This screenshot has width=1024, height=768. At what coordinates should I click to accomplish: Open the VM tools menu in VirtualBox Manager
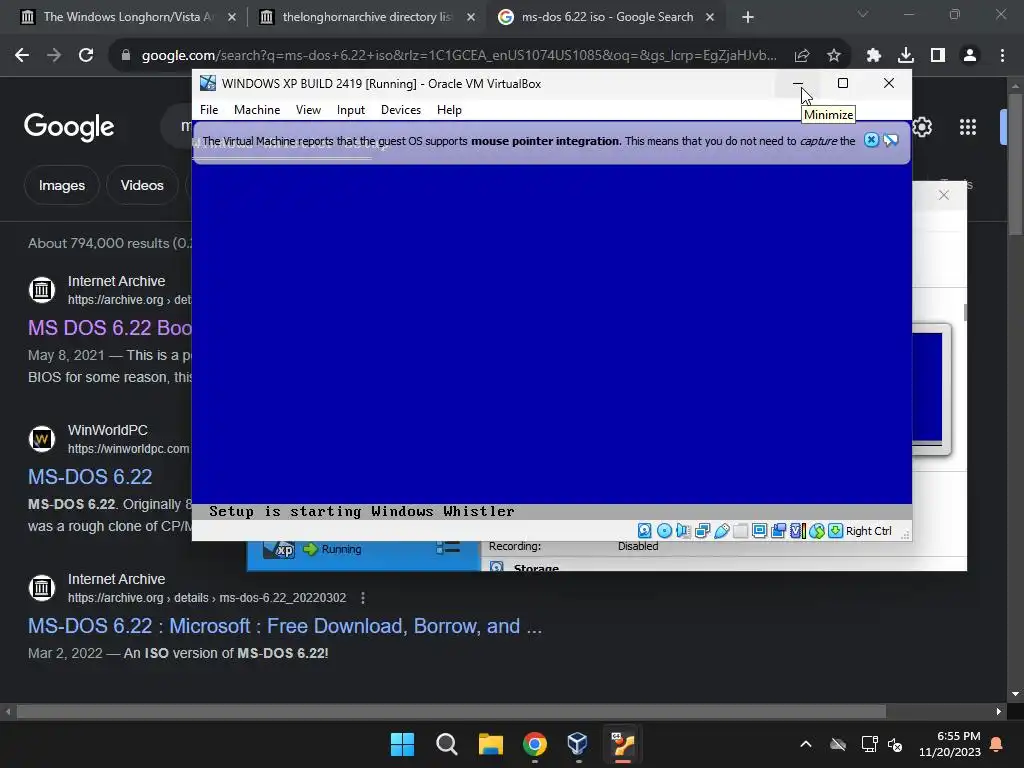coord(448,548)
